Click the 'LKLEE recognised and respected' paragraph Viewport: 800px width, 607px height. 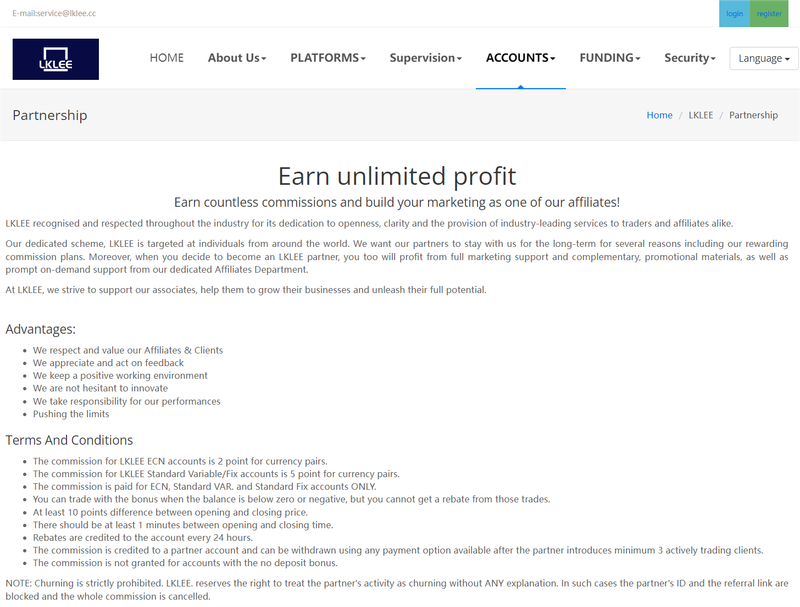(x=369, y=223)
